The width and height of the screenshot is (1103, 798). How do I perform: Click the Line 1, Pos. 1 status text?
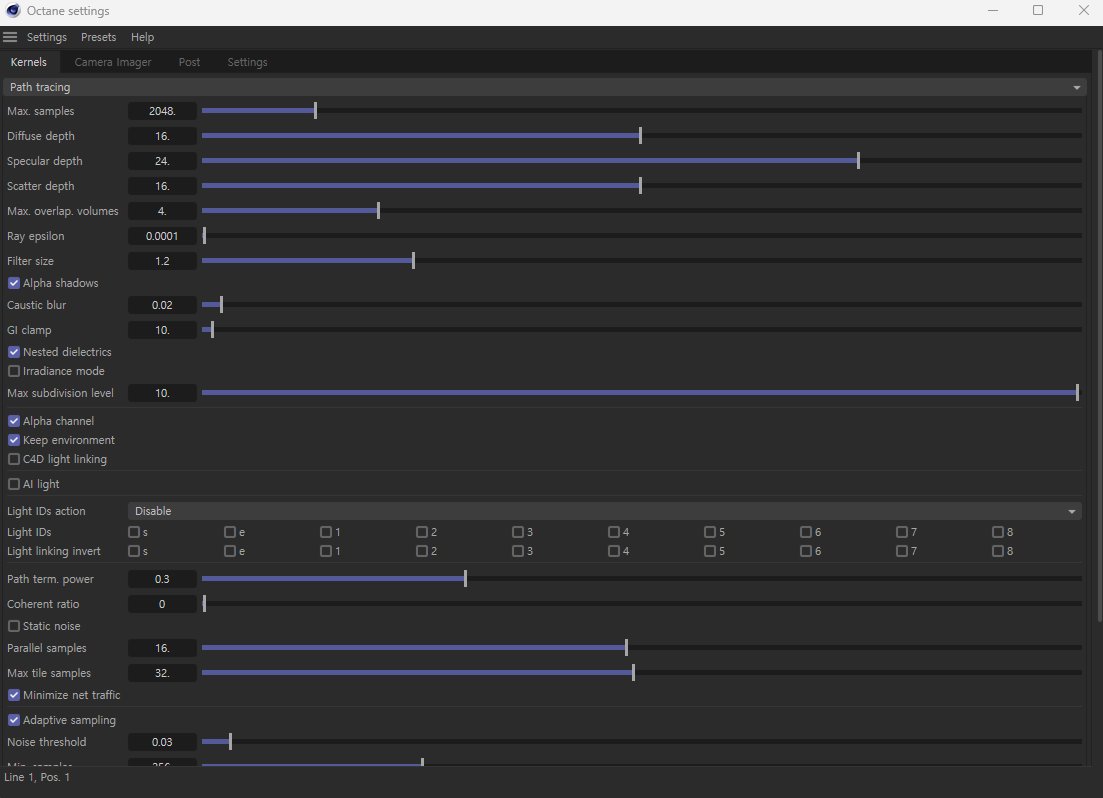(37, 777)
